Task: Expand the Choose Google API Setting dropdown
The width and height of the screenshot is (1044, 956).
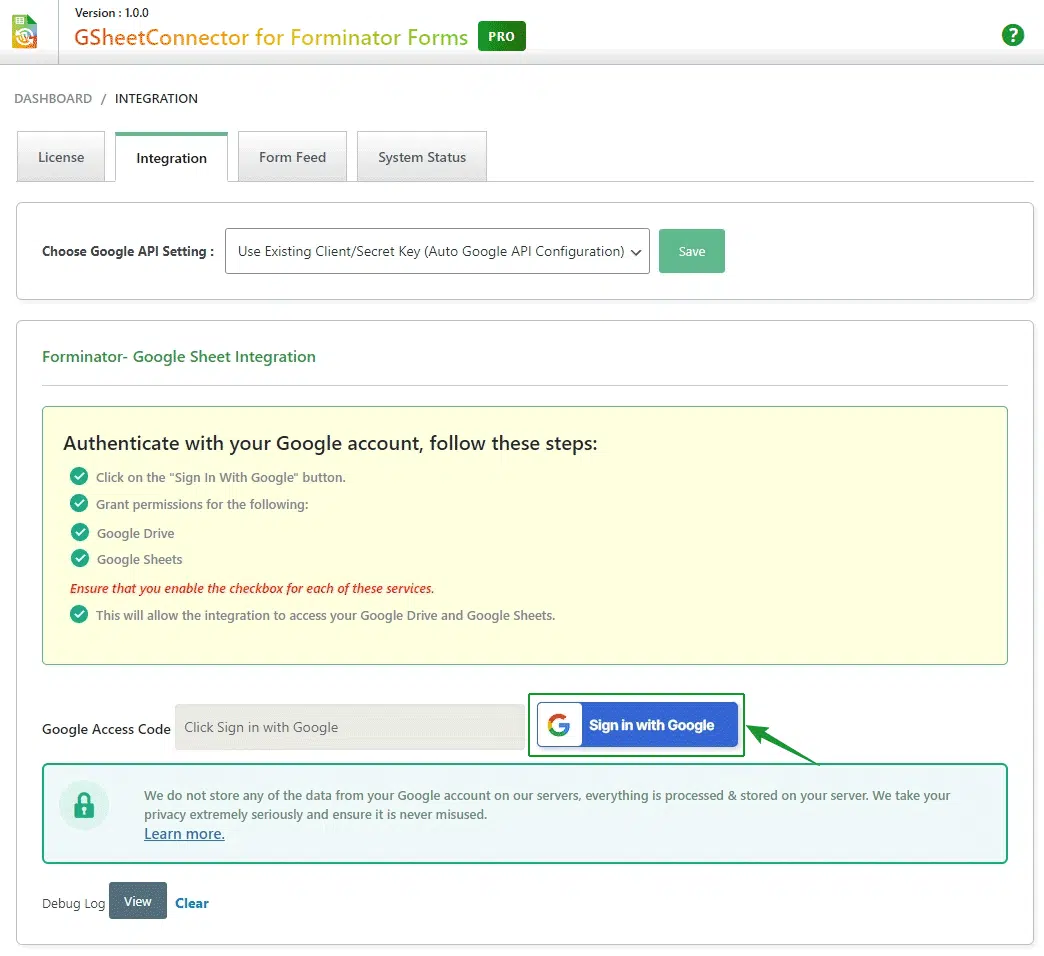Action: click(x=437, y=251)
